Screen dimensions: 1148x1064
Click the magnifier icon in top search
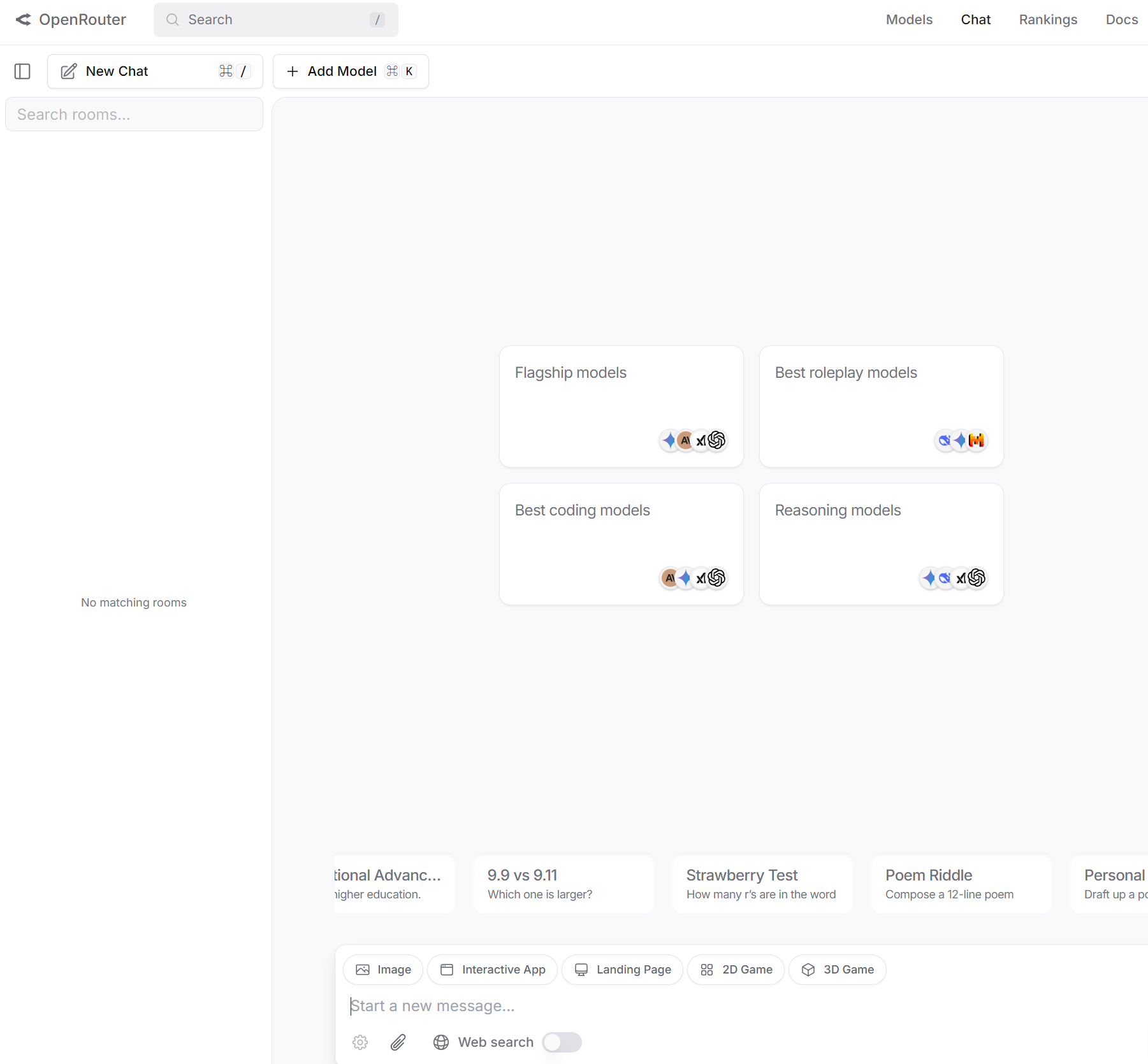click(x=173, y=20)
